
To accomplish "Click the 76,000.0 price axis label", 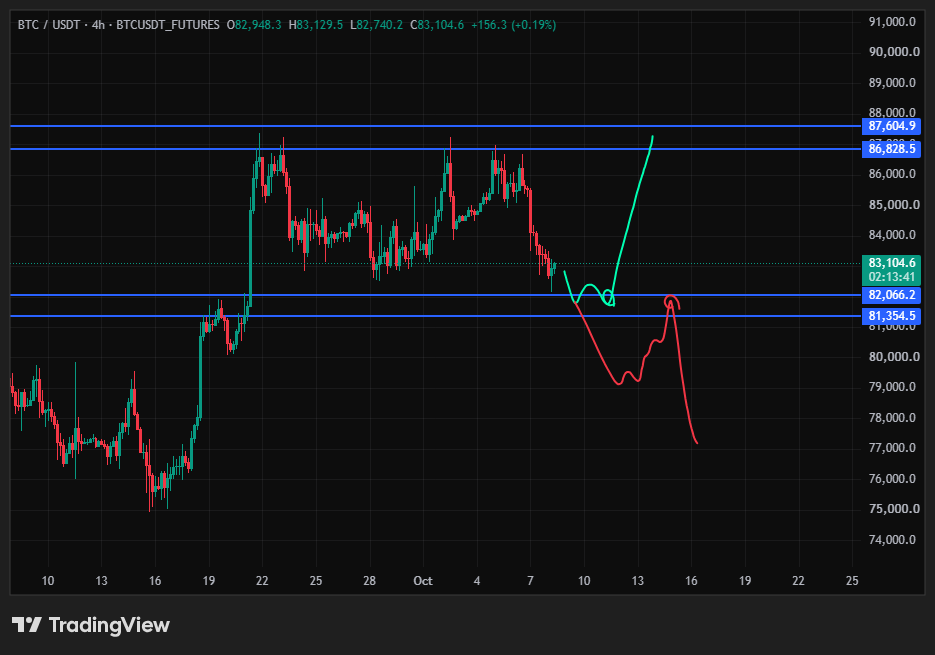I will (892, 479).
